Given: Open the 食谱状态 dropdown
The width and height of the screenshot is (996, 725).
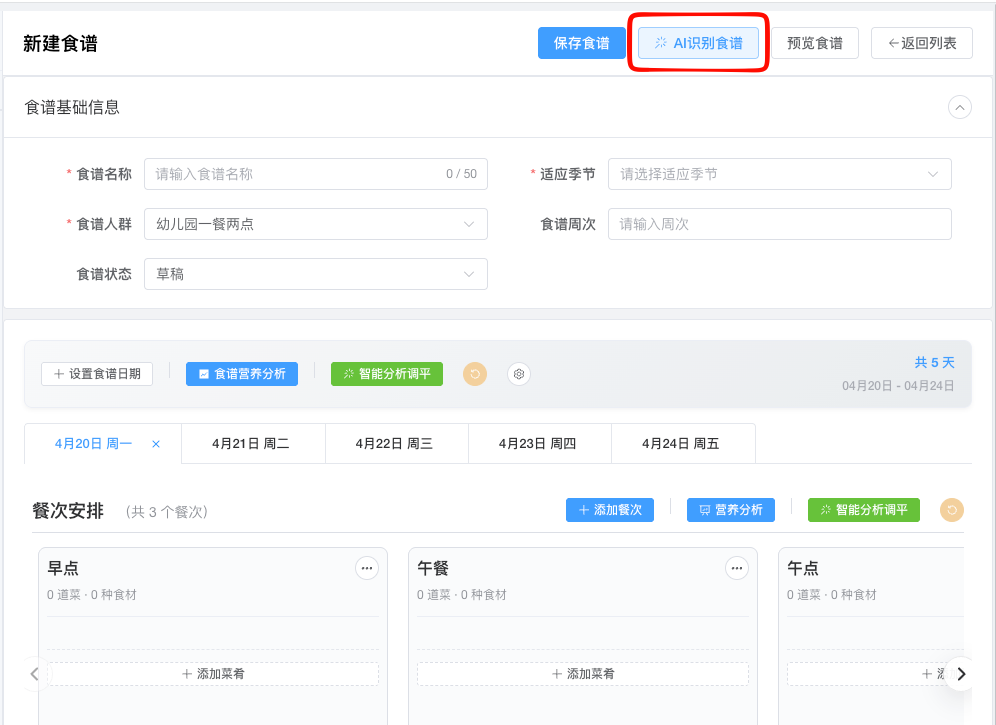Looking at the screenshot, I should 315,274.
